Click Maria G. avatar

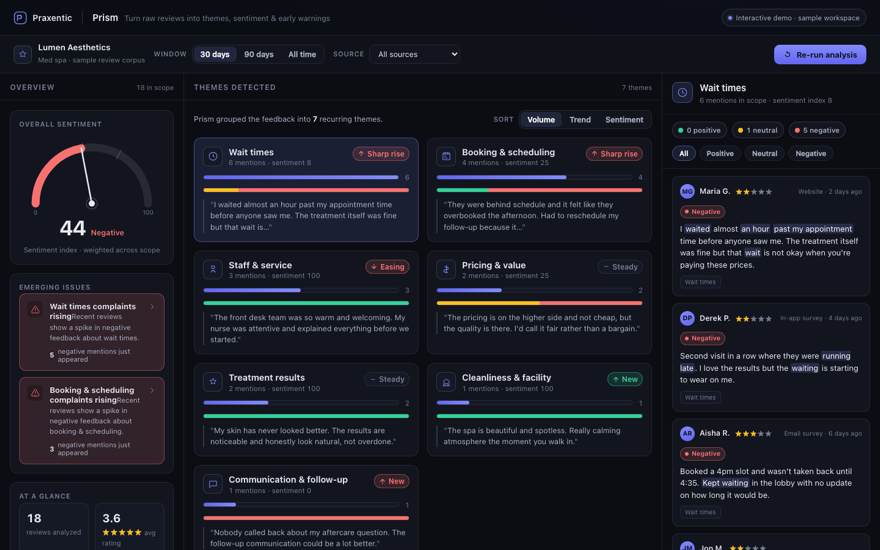[x=687, y=191]
